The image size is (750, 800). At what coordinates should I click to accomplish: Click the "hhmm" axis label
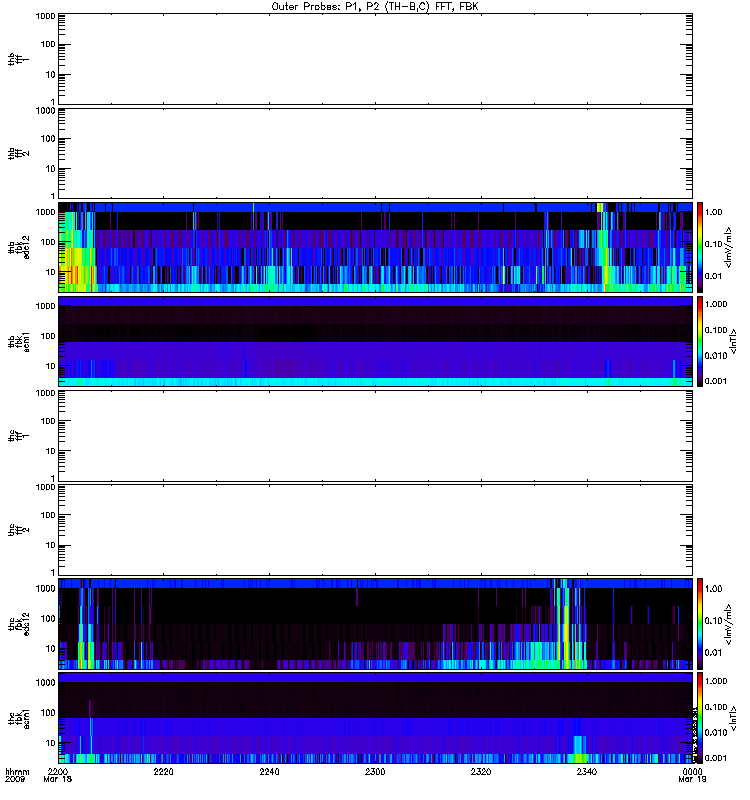pos(17,771)
